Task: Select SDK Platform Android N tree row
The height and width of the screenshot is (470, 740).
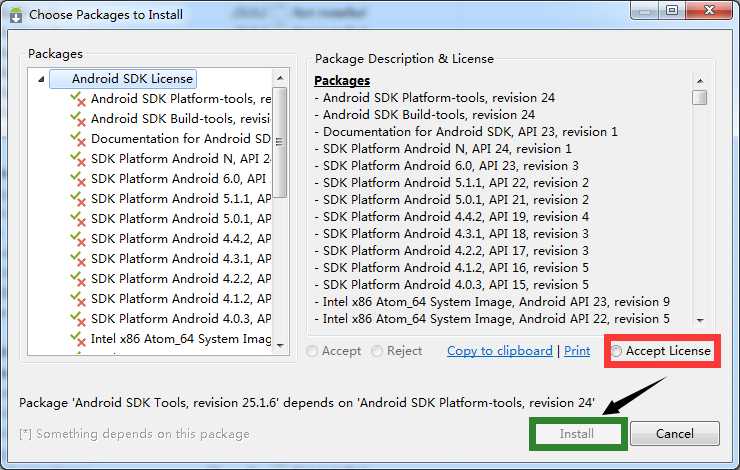Action: tap(181, 159)
